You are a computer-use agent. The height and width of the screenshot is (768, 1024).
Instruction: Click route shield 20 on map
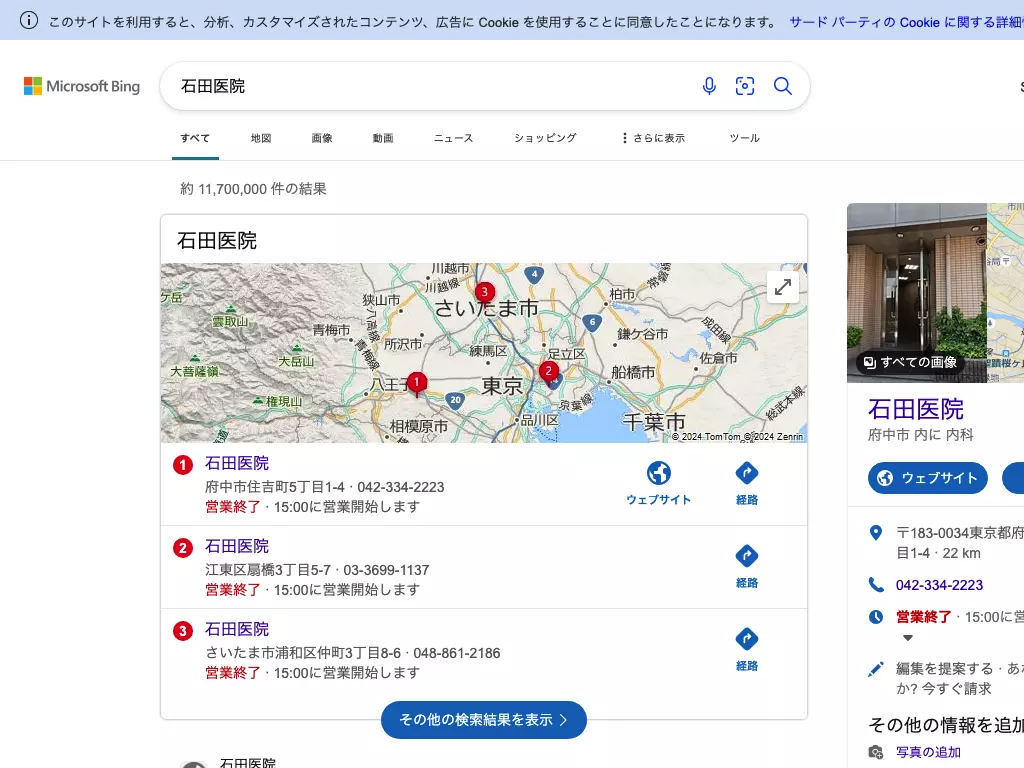(455, 400)
